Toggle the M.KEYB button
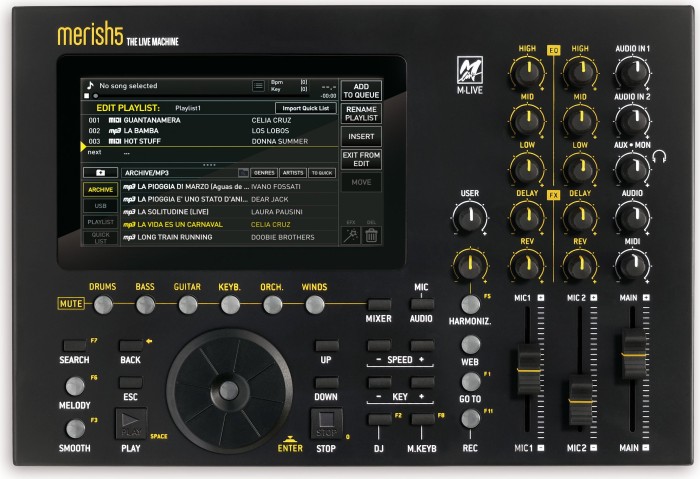Viewport: 700px width, 479px height. [422, 419]
